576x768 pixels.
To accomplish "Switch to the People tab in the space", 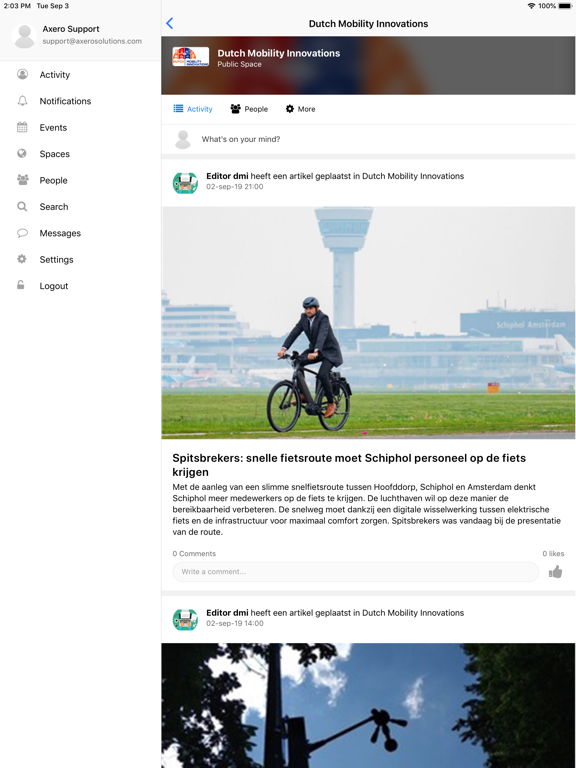I will (249, 109).
